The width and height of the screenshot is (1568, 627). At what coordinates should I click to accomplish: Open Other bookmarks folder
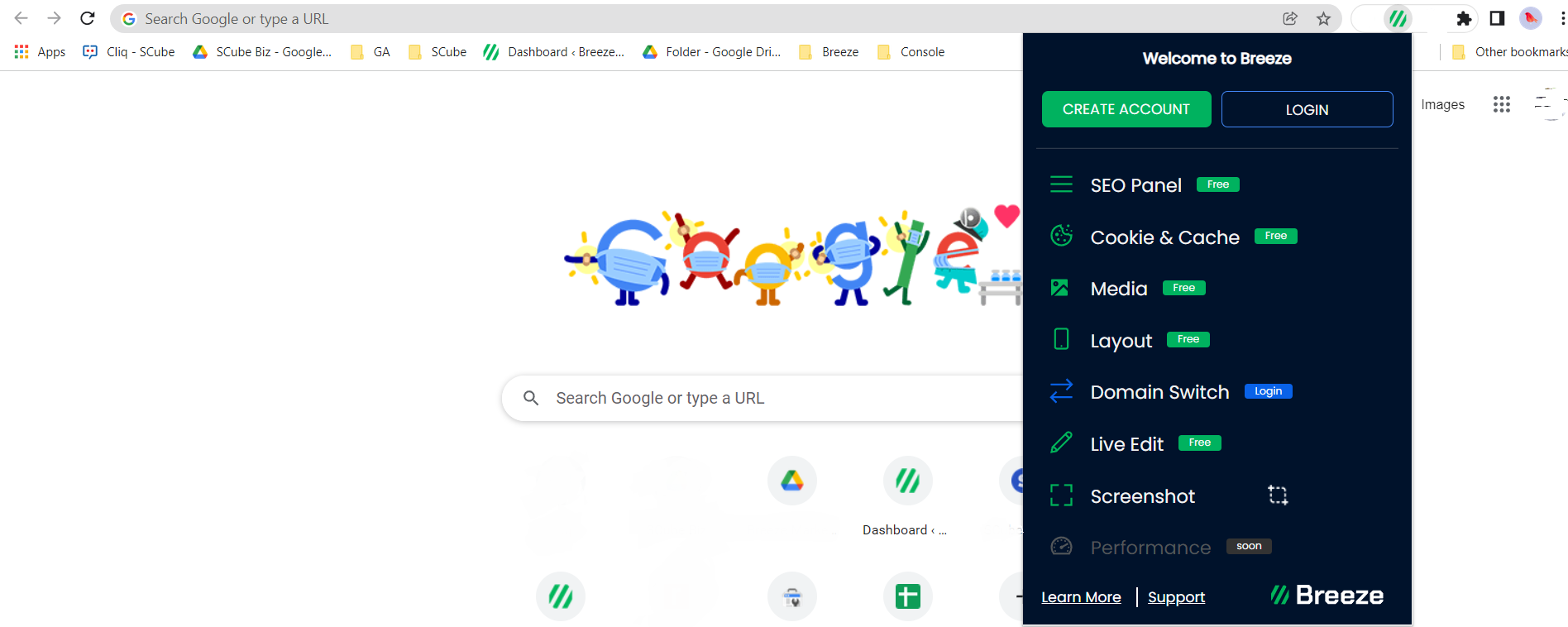click(x=1509, y=52)
